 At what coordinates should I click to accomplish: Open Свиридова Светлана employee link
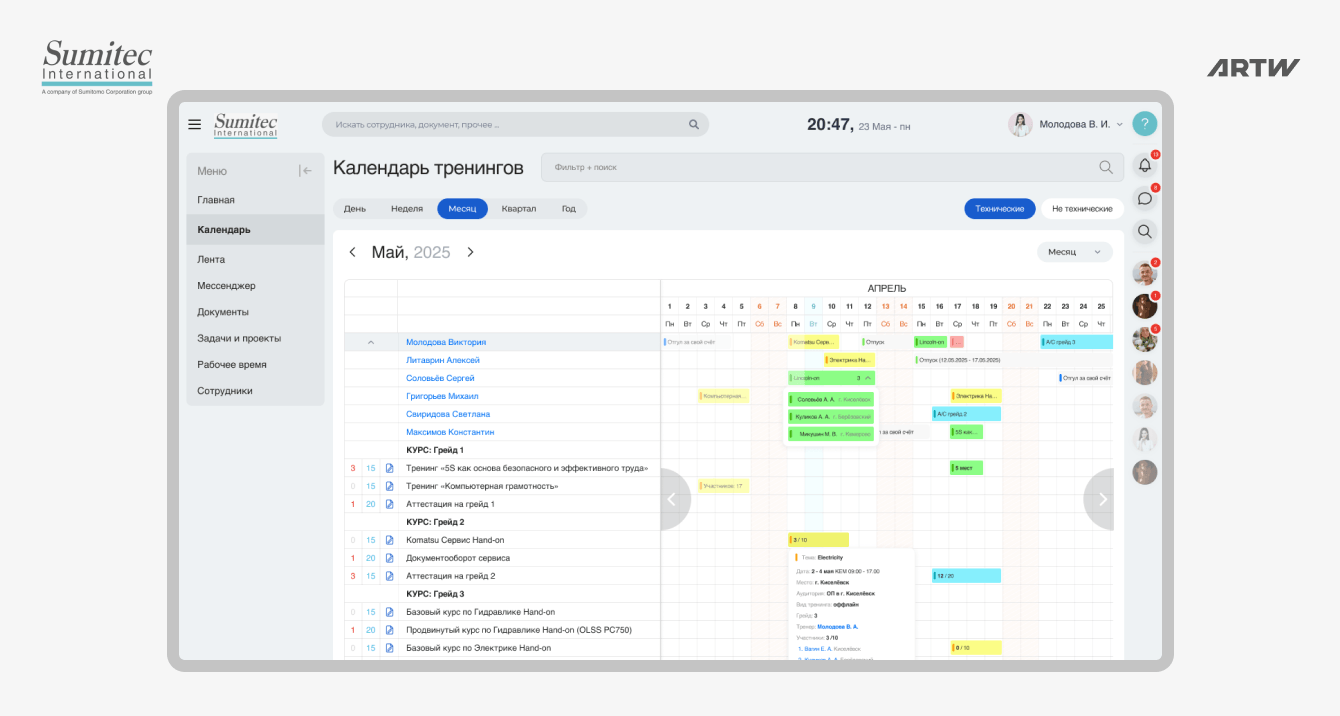[x=448, y=414]
